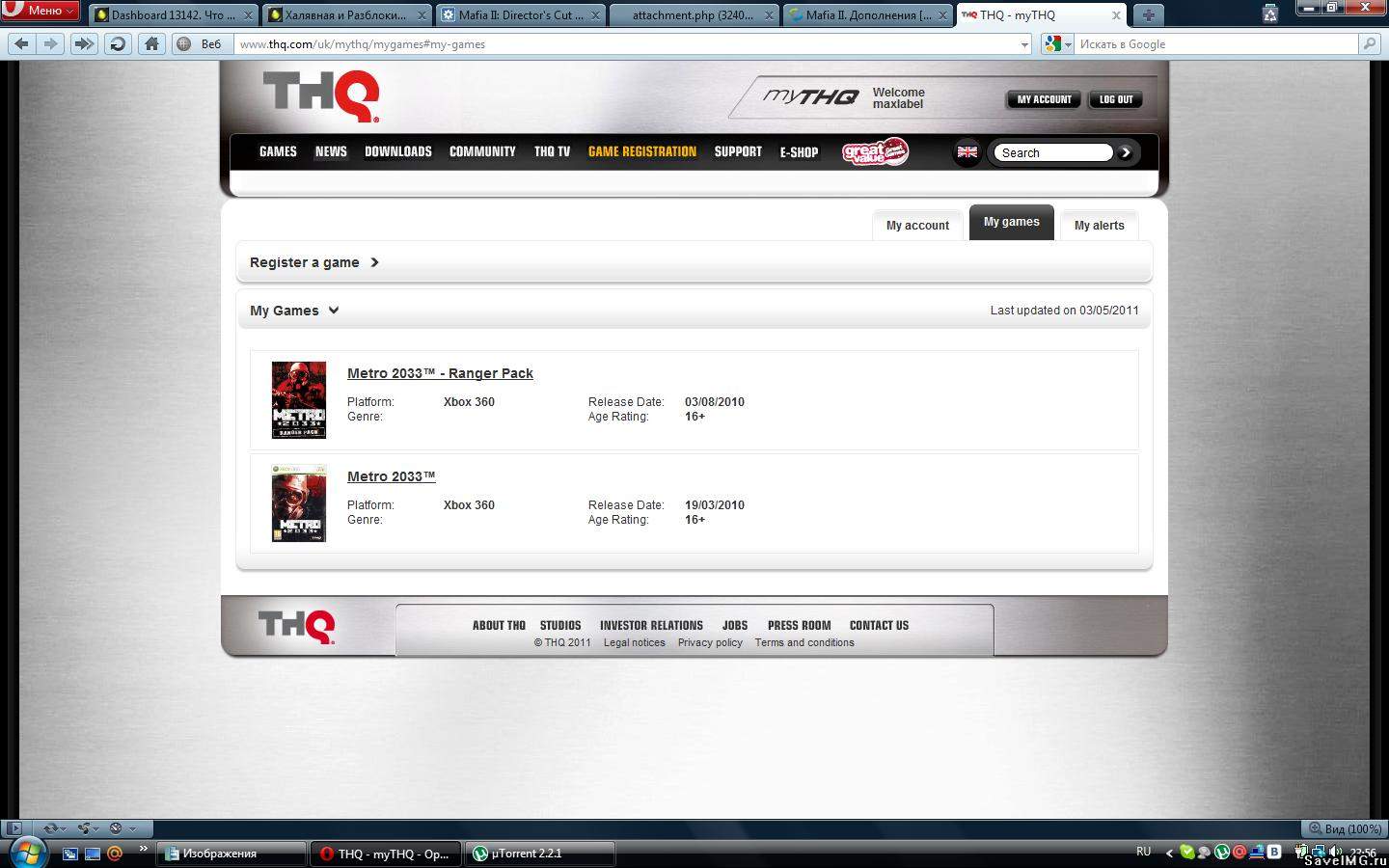1389x868 pixels.
Task: Open the Opera panel toggle at bottom-left
Action: [x=14, y=827]
